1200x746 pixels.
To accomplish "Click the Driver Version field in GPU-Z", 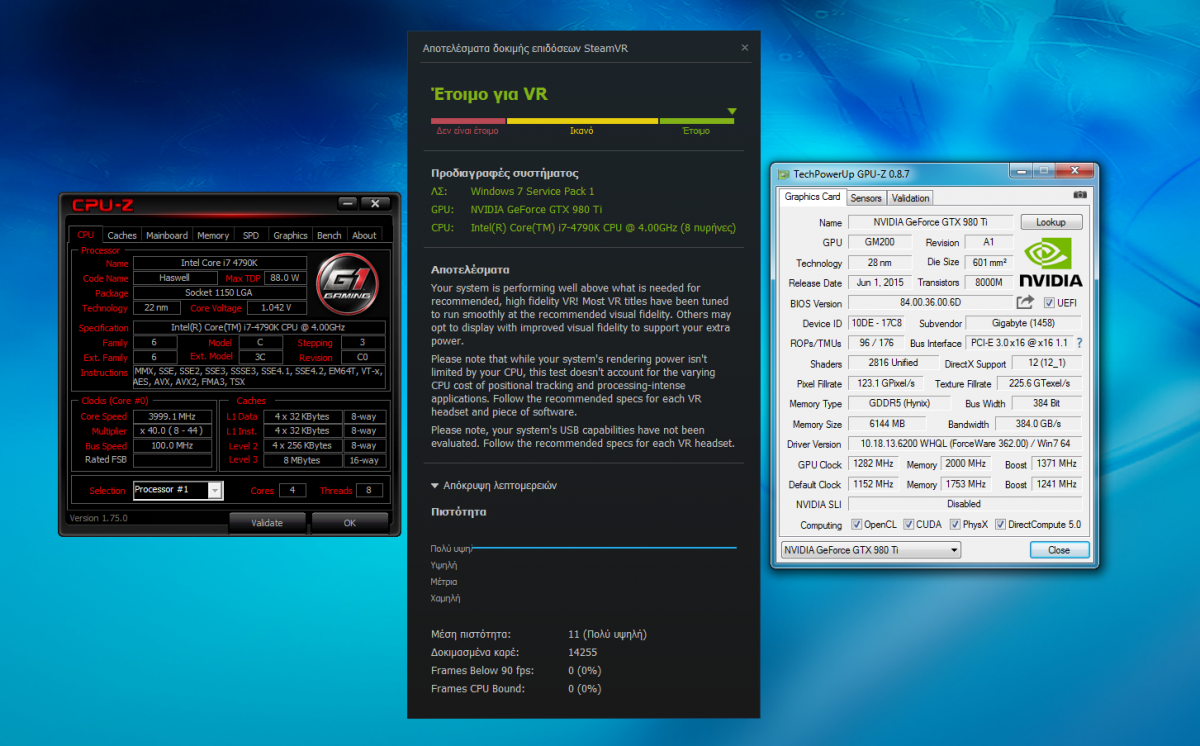I will (x=964, y=444).
